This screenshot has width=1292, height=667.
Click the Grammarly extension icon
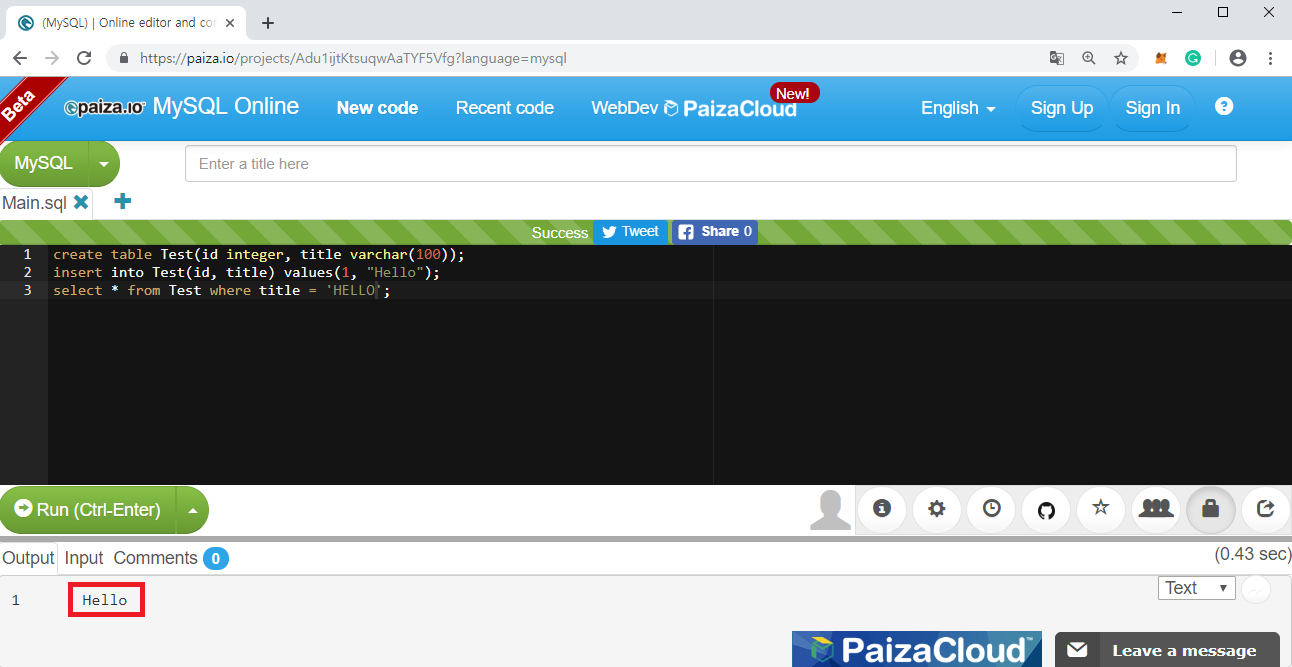coord(1193,58)
